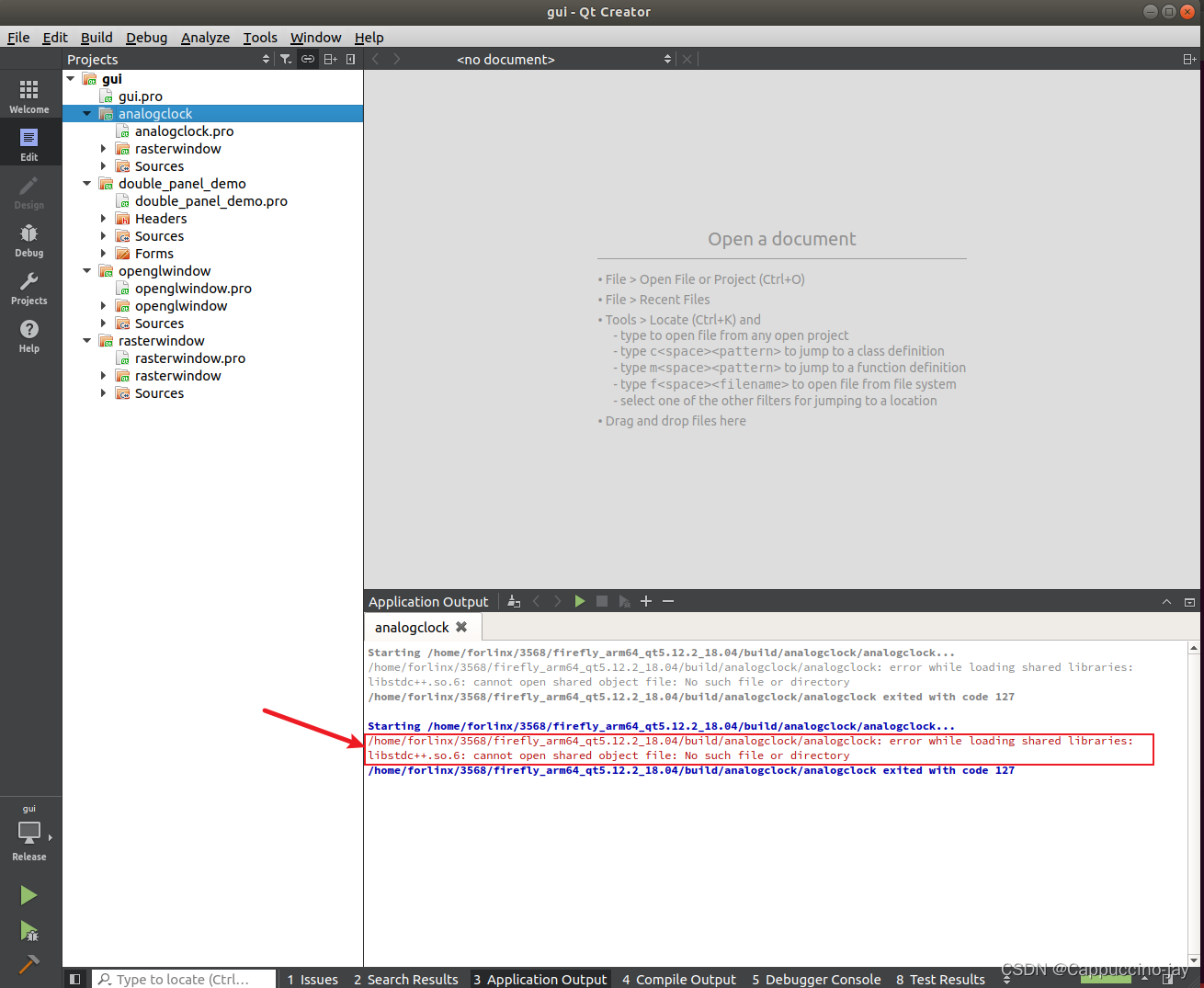The width and height of the screenshot is (1204, 988).
Task: Toggle synchronize with editor link icon
Action: click(x=308, y=59)
